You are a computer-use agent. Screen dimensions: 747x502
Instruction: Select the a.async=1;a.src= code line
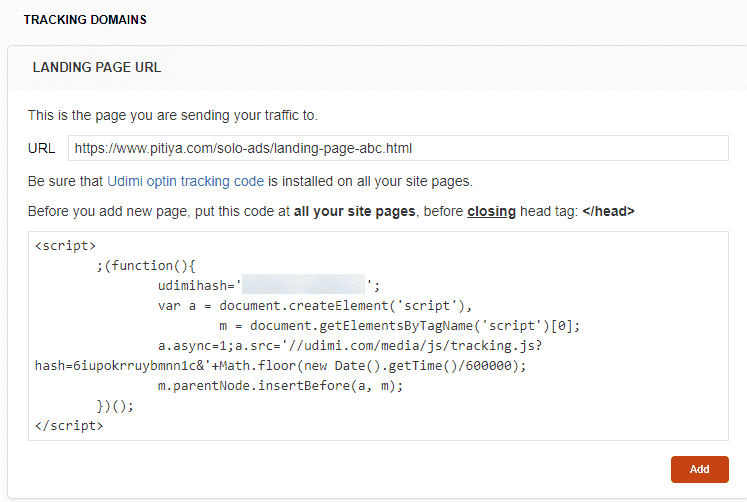pos(350,346)
